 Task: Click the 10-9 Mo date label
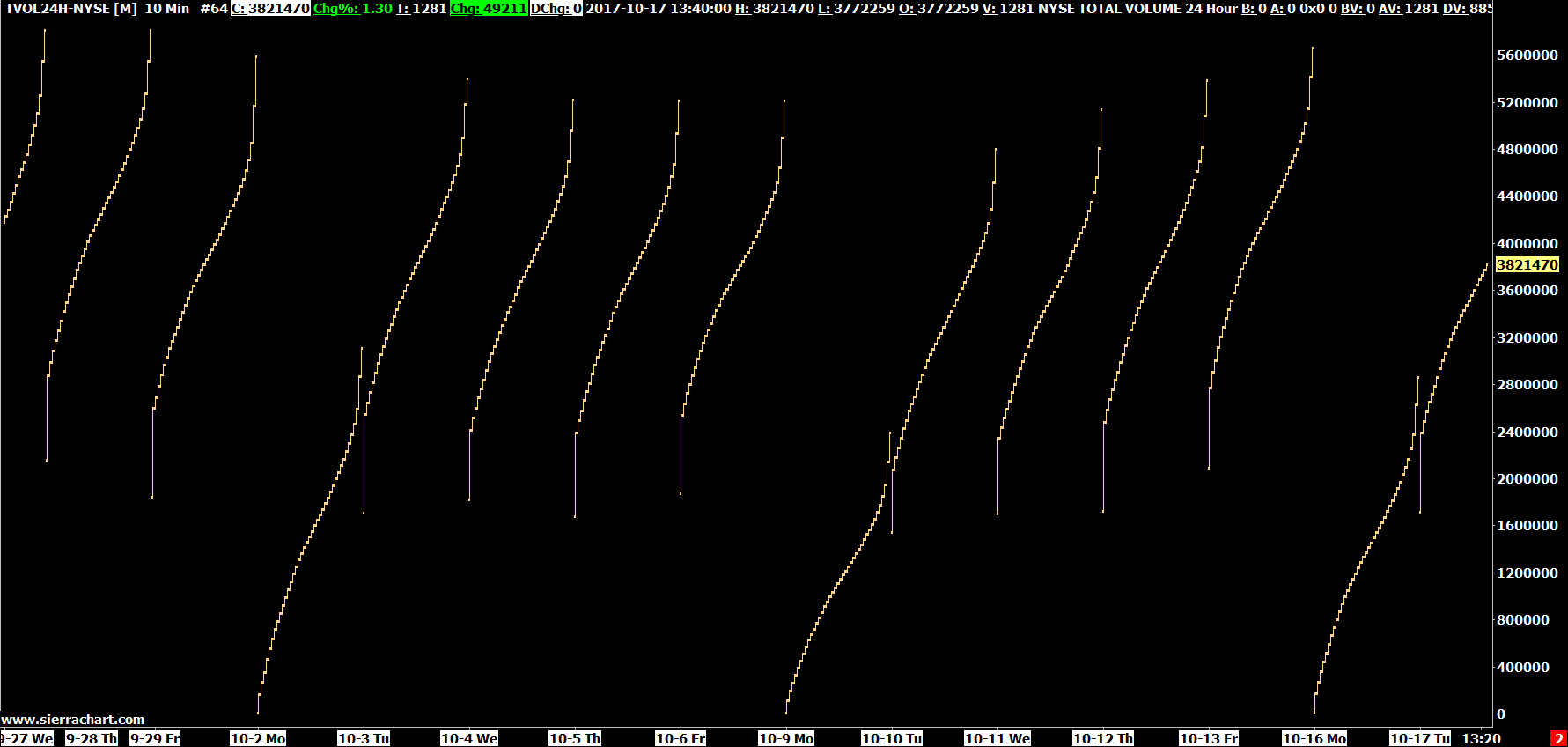pyautogui.click(x=786, y=738)
